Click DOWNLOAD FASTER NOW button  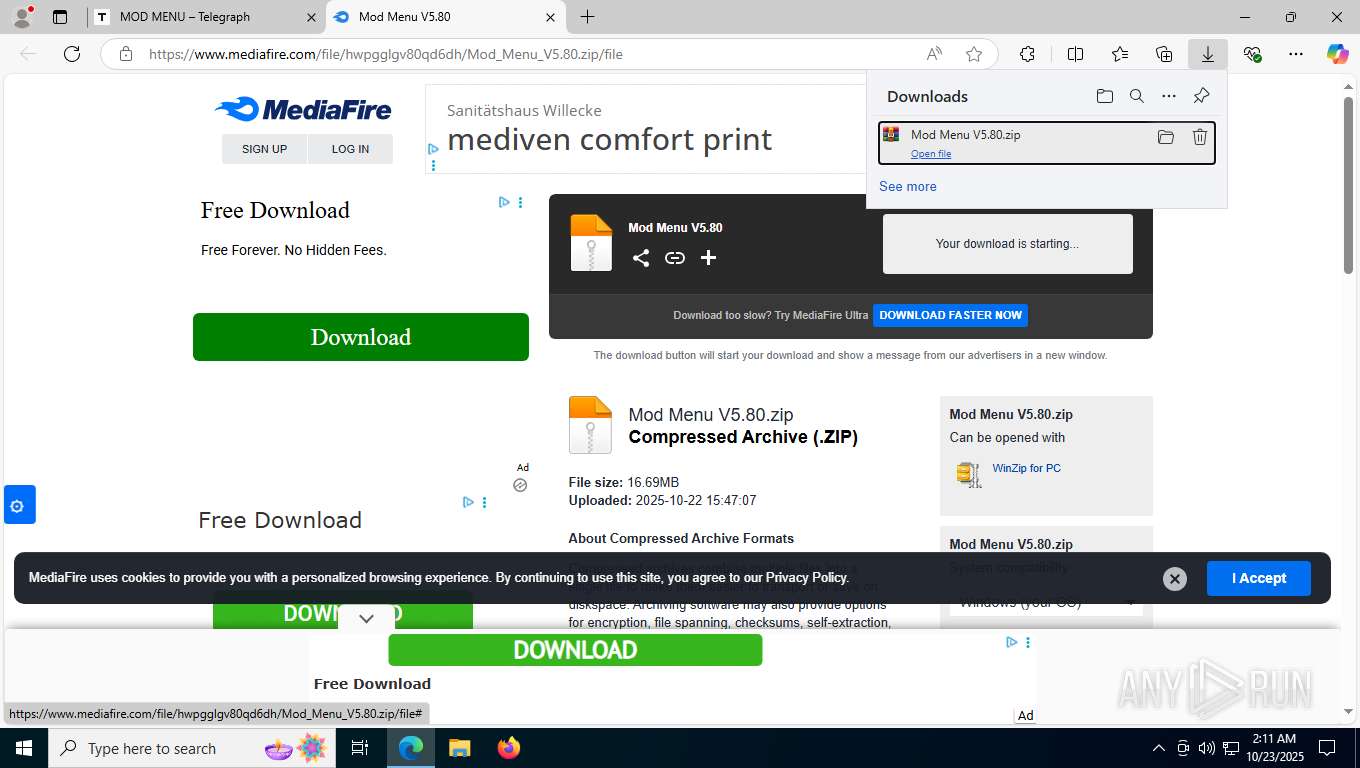point(950,315)
